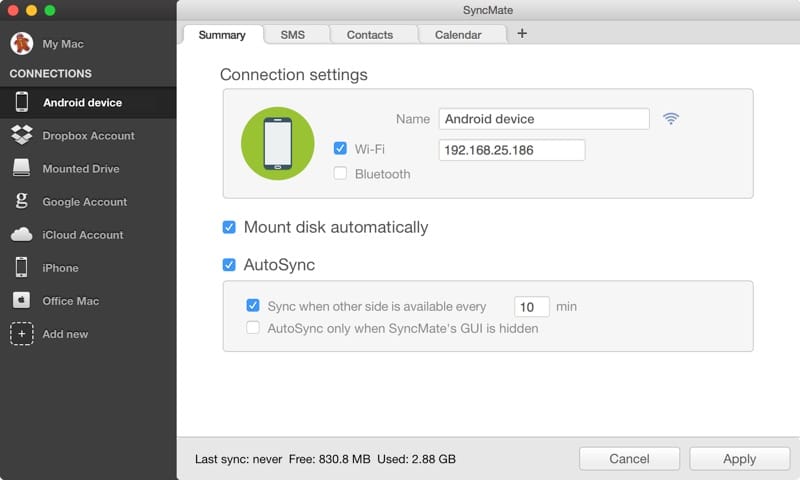The height and width of the screenshot is (480, 800).
Task: Click the green maximize window button
Action: click(x=49, y=10)
